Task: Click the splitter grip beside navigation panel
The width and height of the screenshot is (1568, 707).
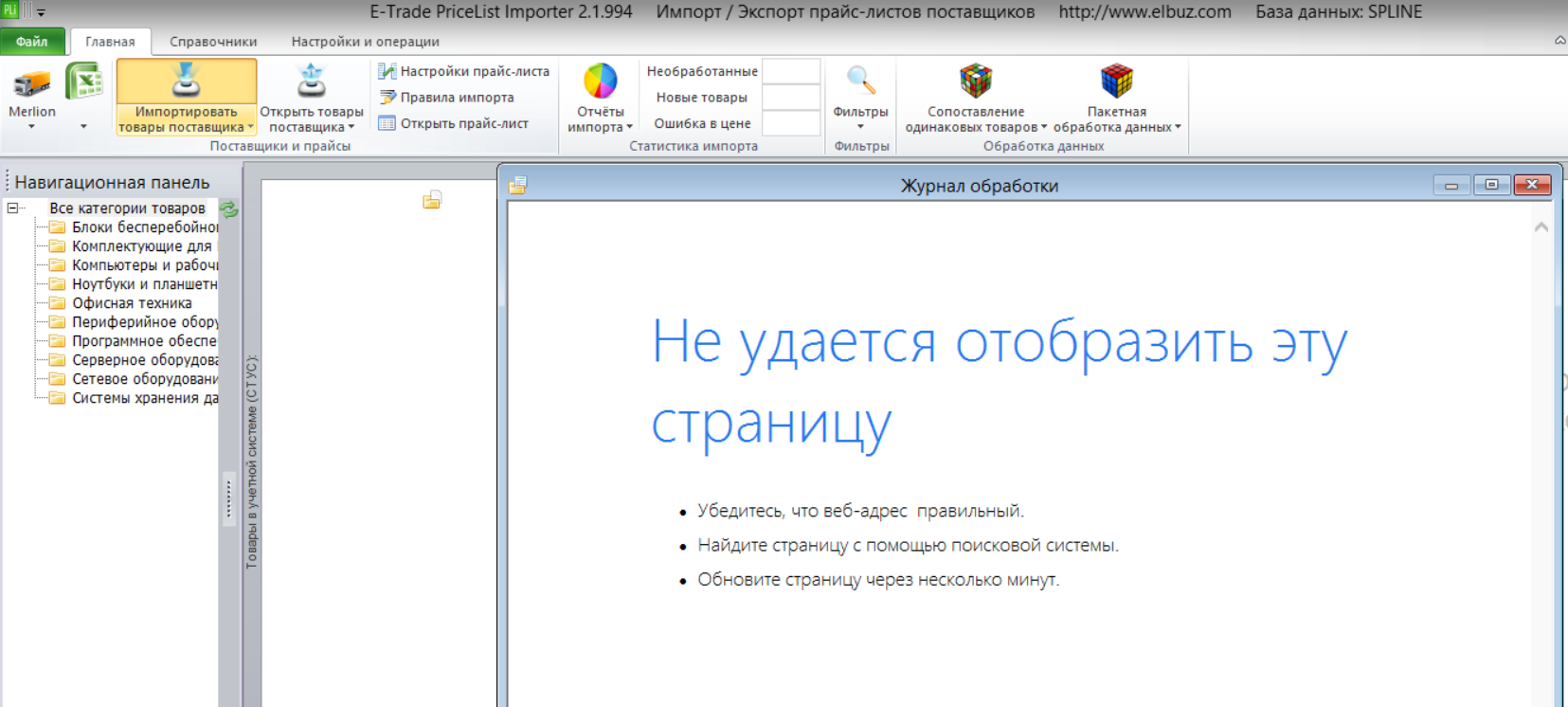Action: [x=228, y=499]
